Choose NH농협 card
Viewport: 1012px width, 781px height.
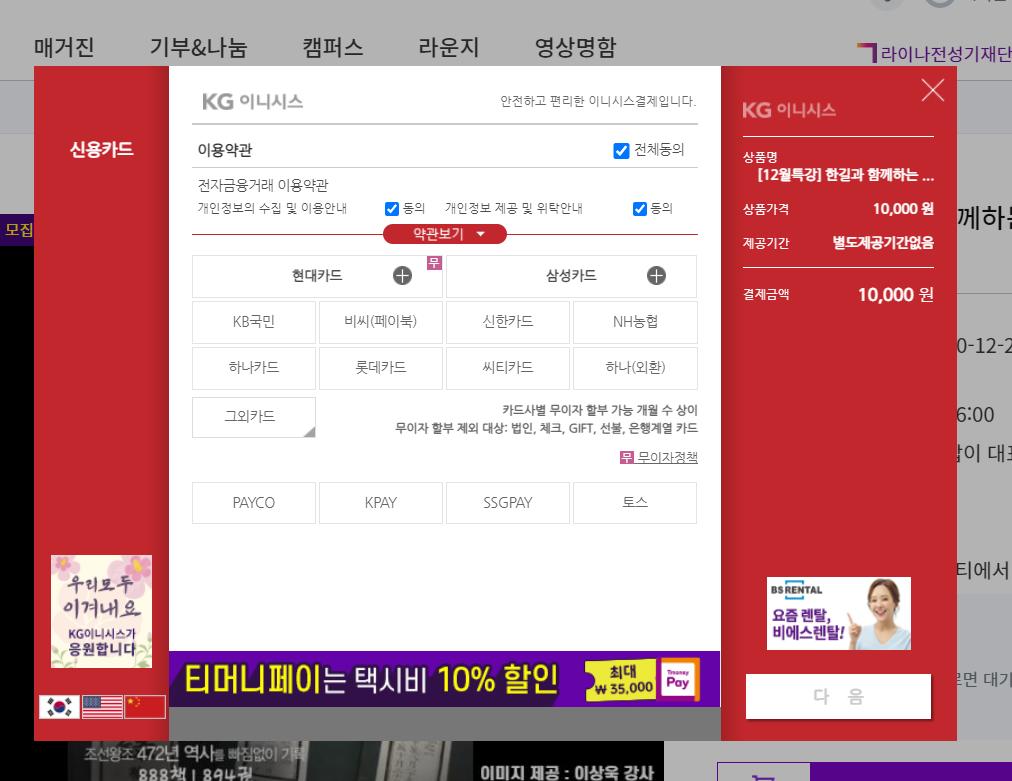pyautogui.click(x=635, y=321)
